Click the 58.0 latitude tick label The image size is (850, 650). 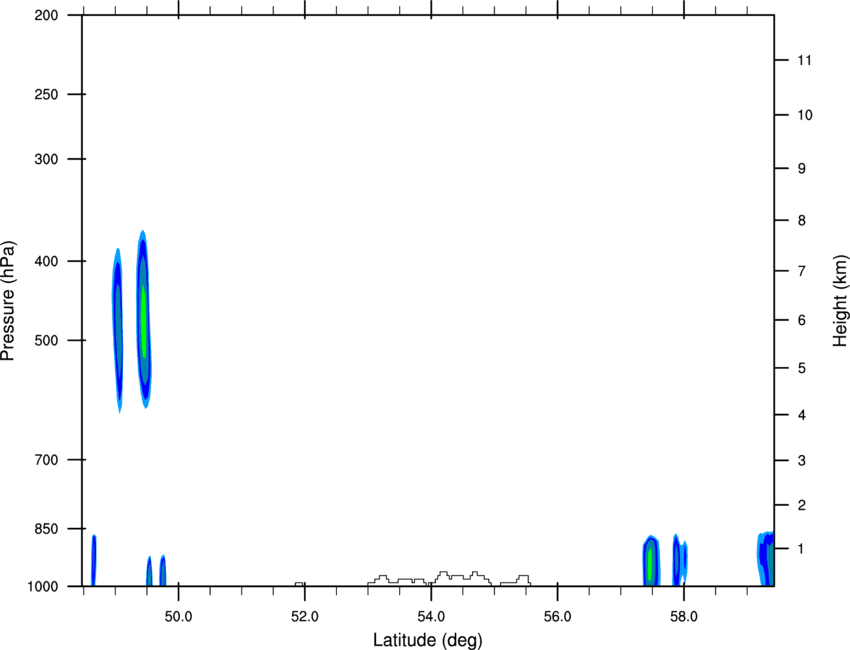[x=684, y=617]
